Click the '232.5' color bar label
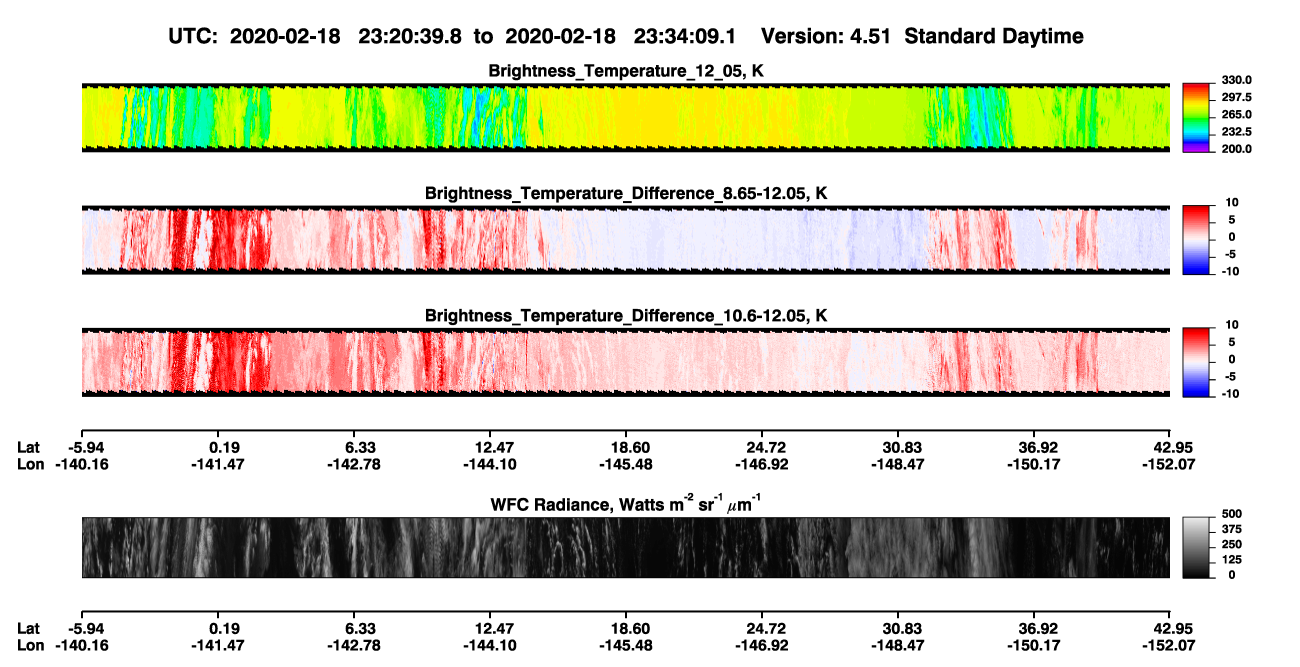The image size is (1300, 667). tap(1235, 131)
